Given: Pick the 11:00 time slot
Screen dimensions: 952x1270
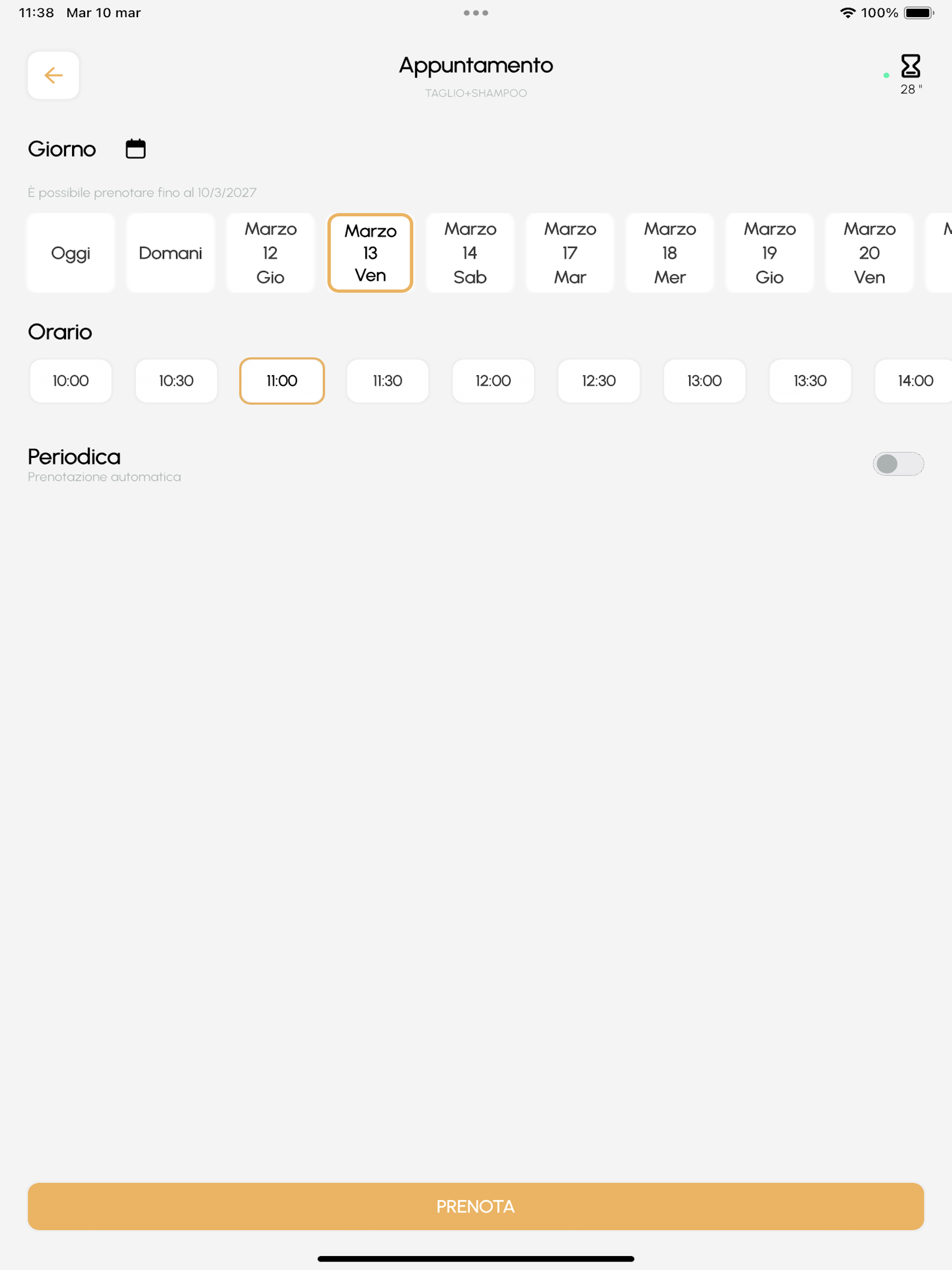Looking at the screenshot, I should pyautogui.click(x=282, y=381).
